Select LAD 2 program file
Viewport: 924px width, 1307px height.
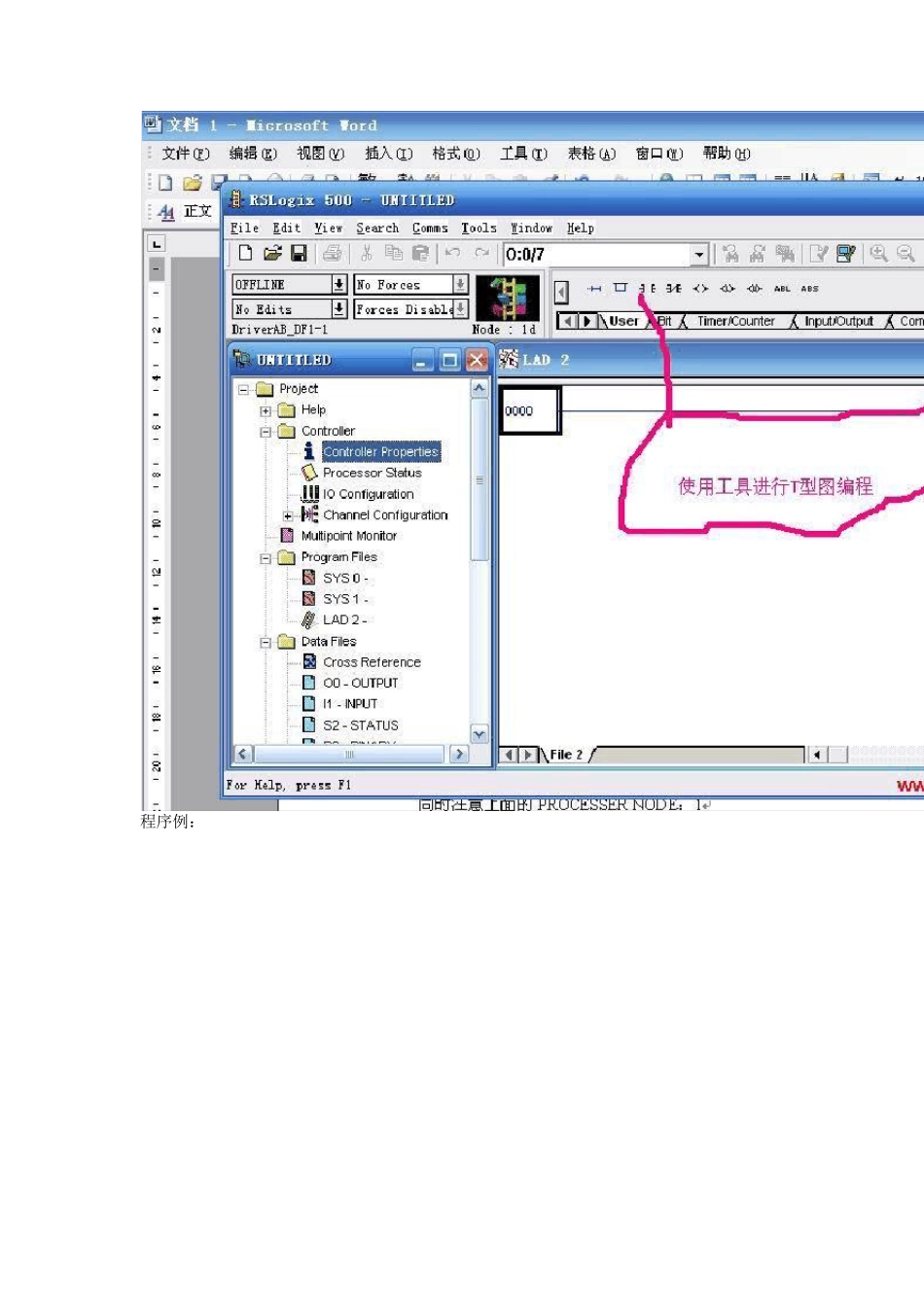(344, 619)
